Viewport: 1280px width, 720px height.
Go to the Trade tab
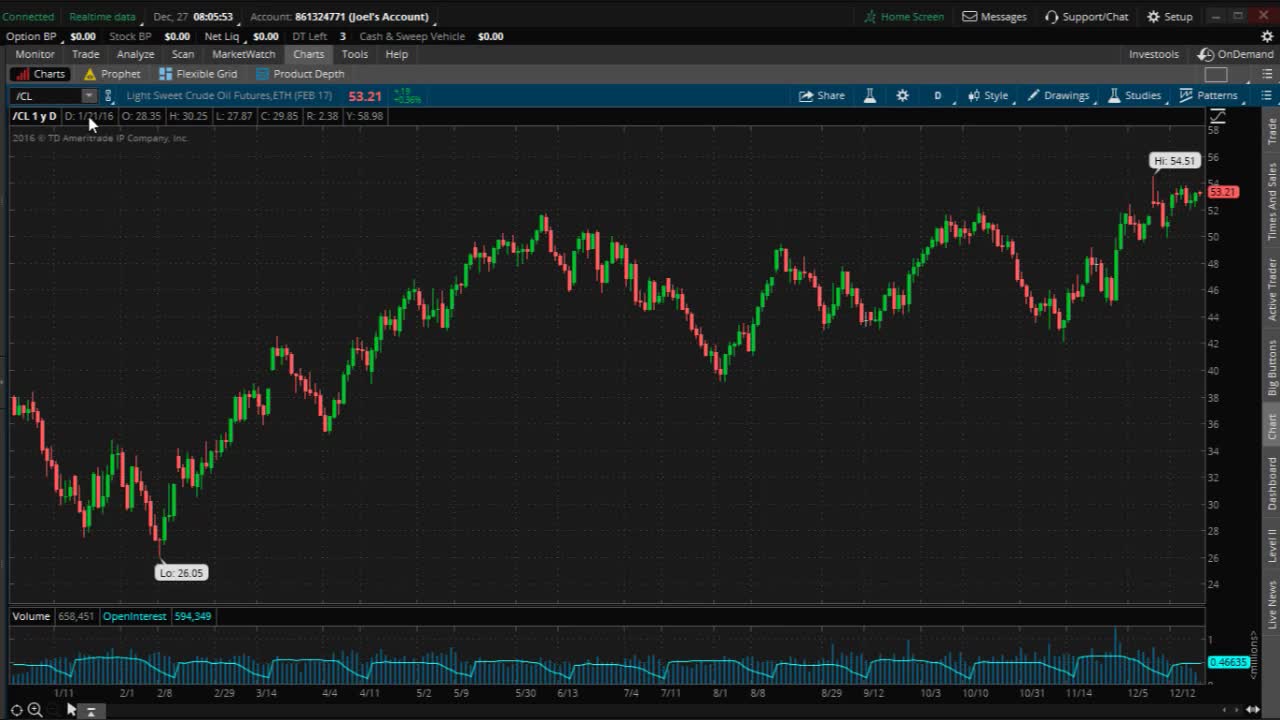point(85,54)
